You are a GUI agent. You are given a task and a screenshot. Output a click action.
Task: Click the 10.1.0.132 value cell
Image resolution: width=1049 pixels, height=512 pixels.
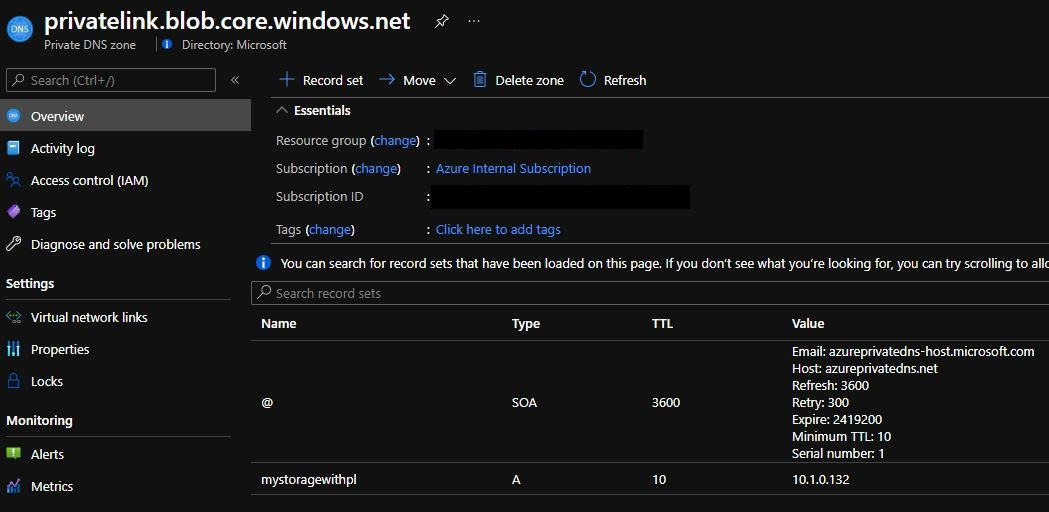click(x=820, y=480)
